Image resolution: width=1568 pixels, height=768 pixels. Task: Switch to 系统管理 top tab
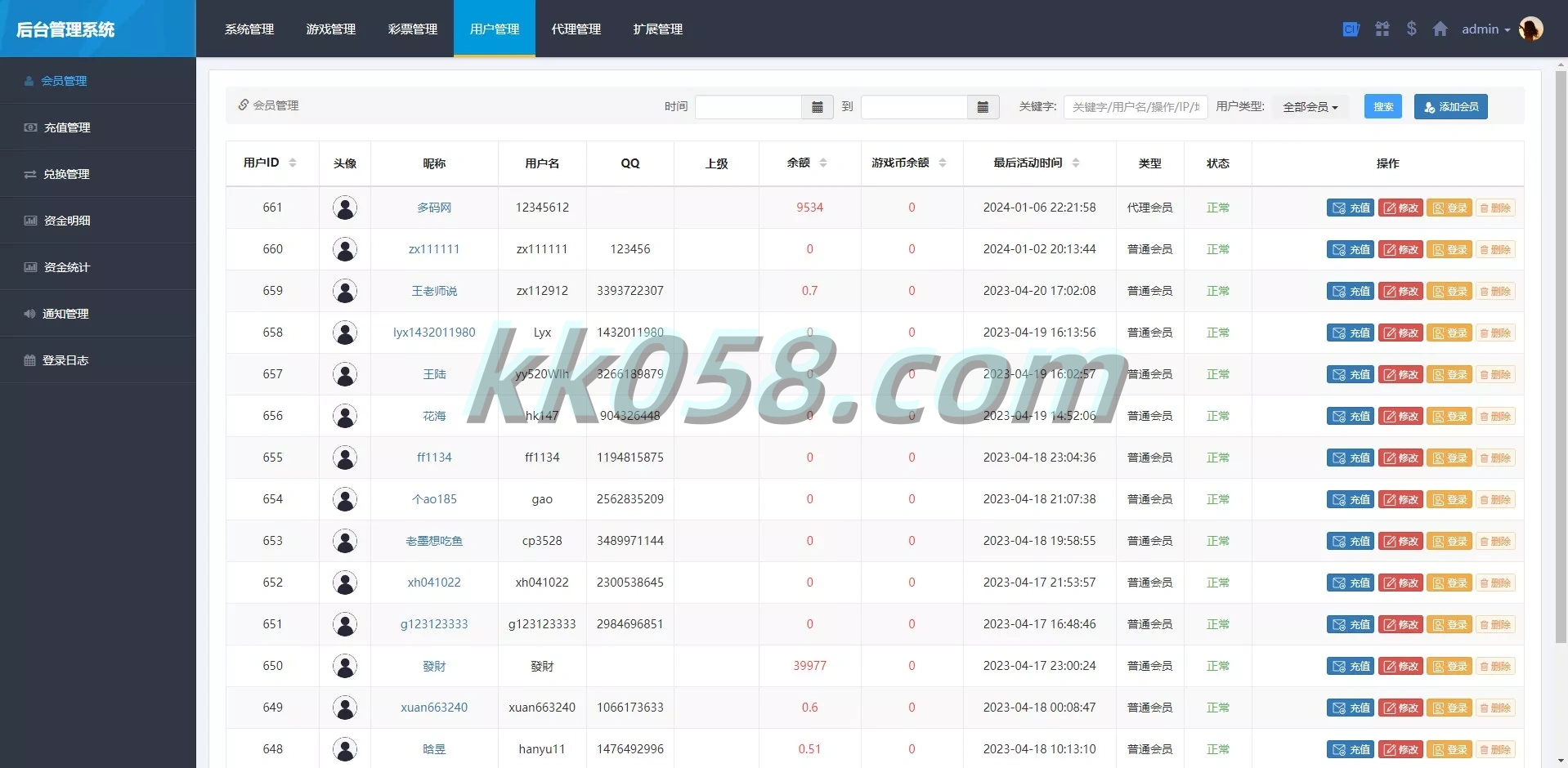[249, 29]
